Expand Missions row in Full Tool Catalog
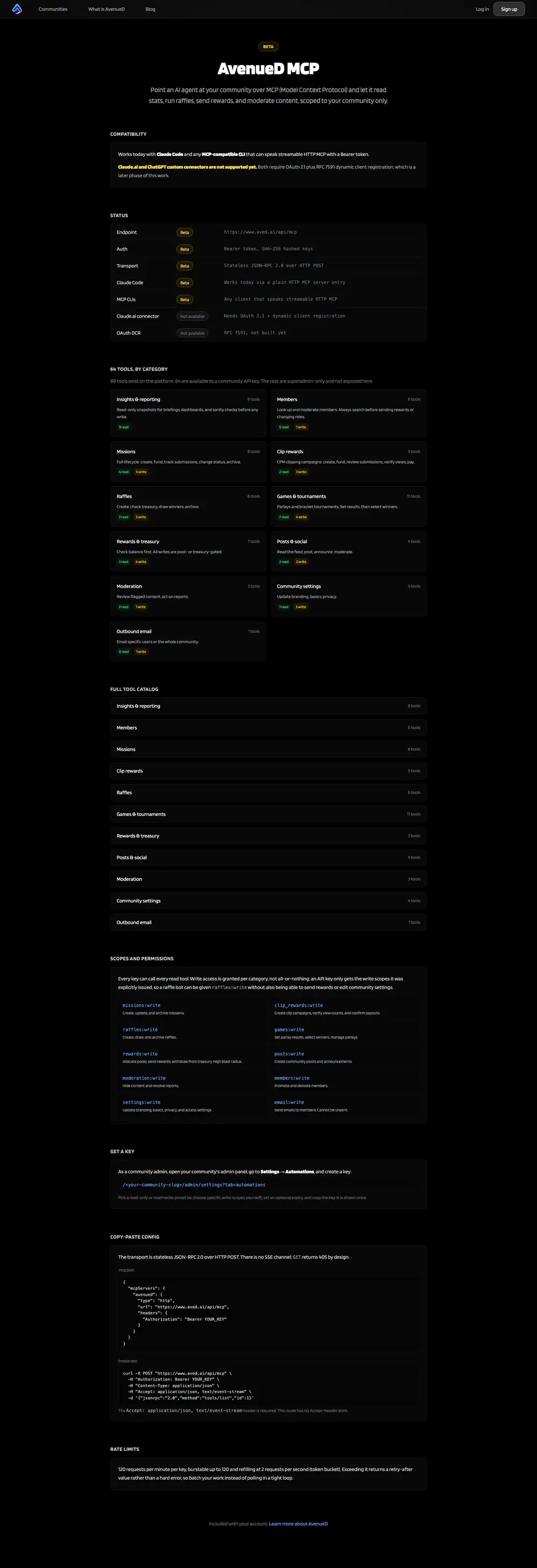The width and height of the screenshot is (537, 1568). [x=268, y=749]
